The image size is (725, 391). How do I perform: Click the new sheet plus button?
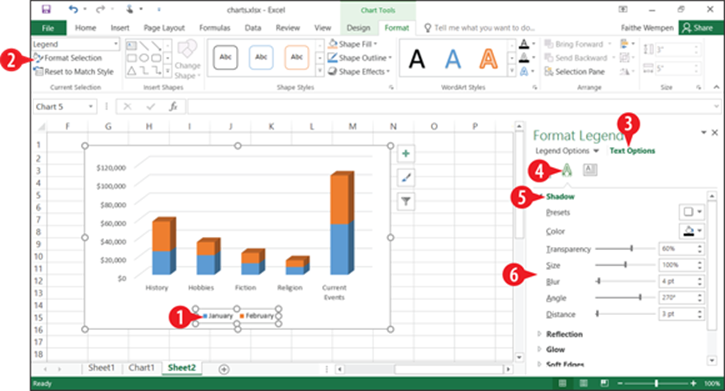[x=224, y=369]
